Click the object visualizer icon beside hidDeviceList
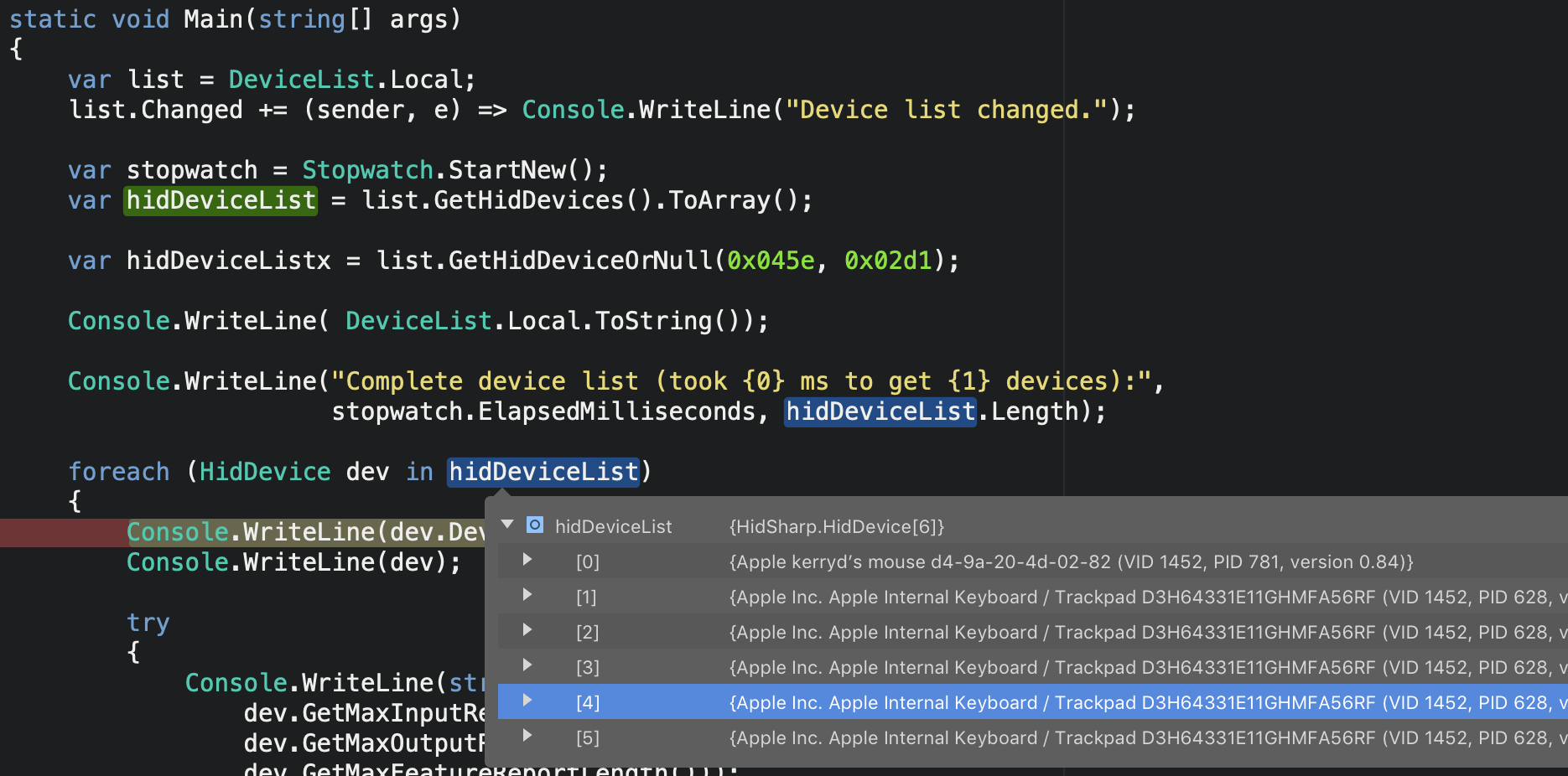 click(534, 526)
